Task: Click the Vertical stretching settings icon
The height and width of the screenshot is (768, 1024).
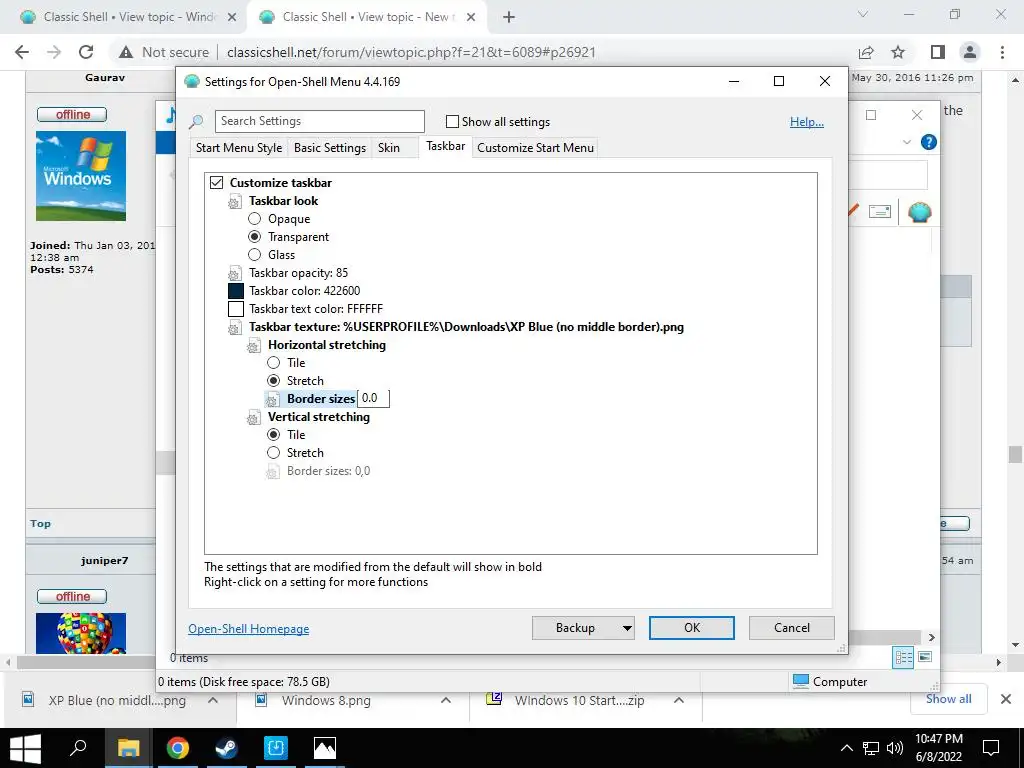Action: pyautogui.click(x=253, y=417)
